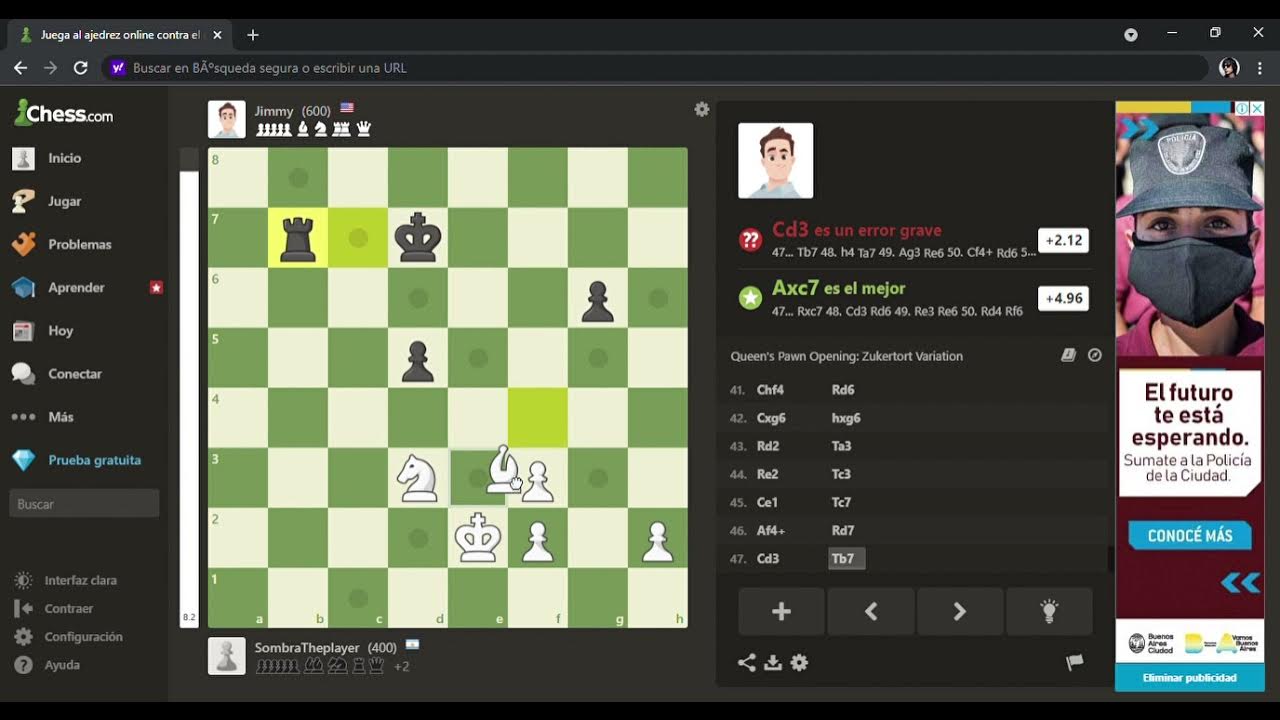Click the hint lightbulb button
This screenshot has height=720, width=1280.
coord(1049,612)
